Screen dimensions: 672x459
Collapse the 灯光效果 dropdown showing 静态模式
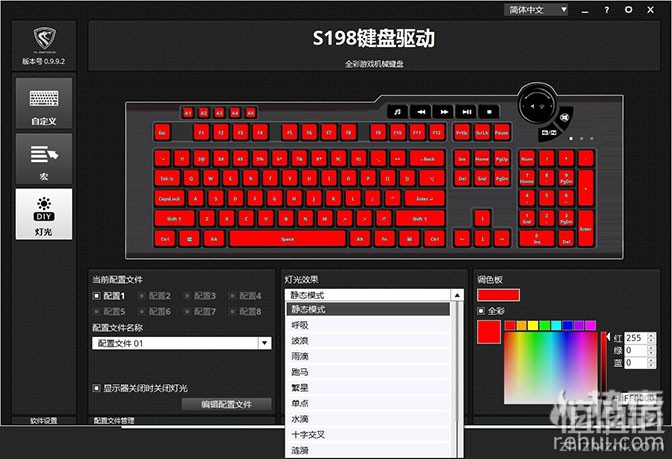[457, 295]
